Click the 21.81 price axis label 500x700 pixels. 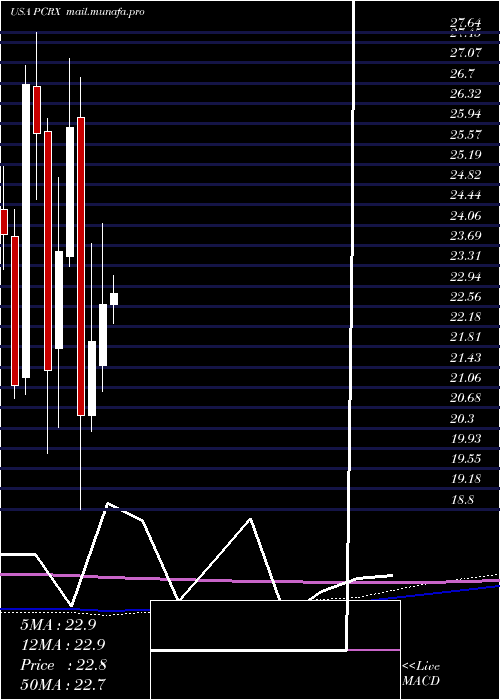tap(466, 337)
